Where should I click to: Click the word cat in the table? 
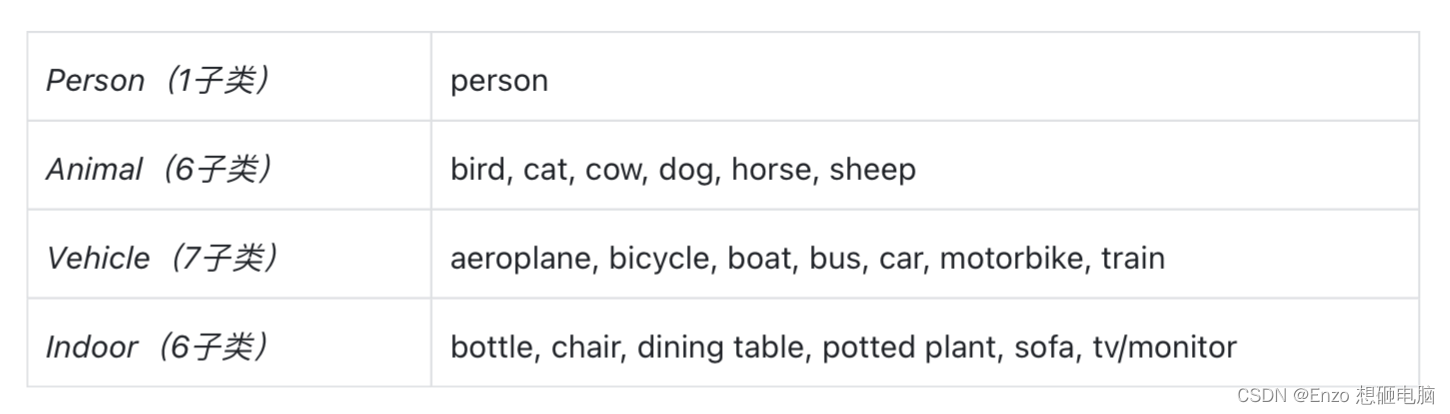[547, 169]
